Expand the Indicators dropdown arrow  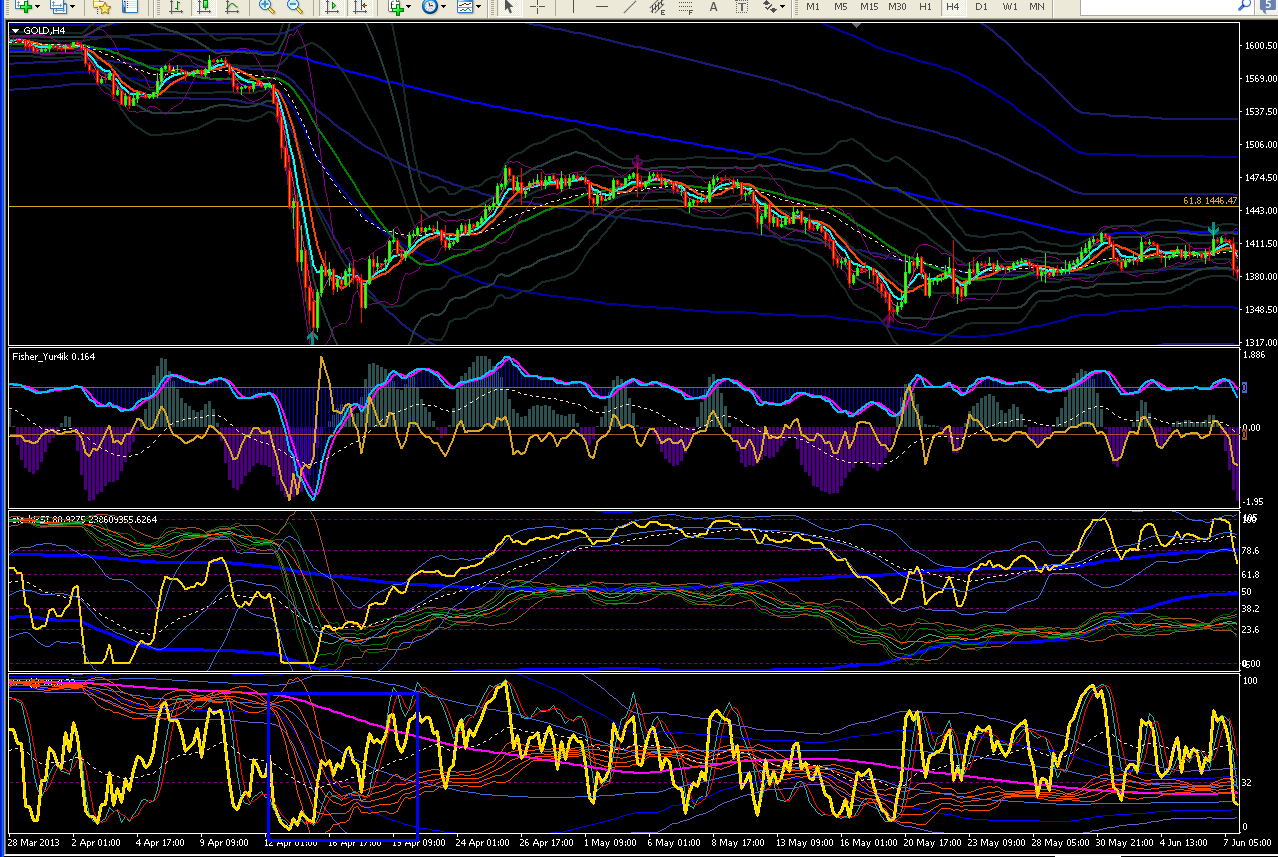tap(409, 7)
